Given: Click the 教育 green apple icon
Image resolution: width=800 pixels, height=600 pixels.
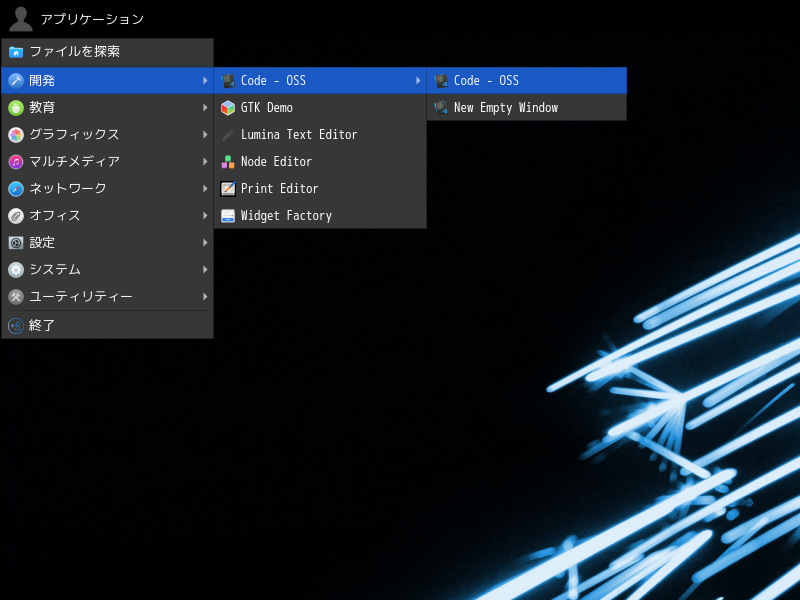Looking at the screenshot, I should pos(16,108).
